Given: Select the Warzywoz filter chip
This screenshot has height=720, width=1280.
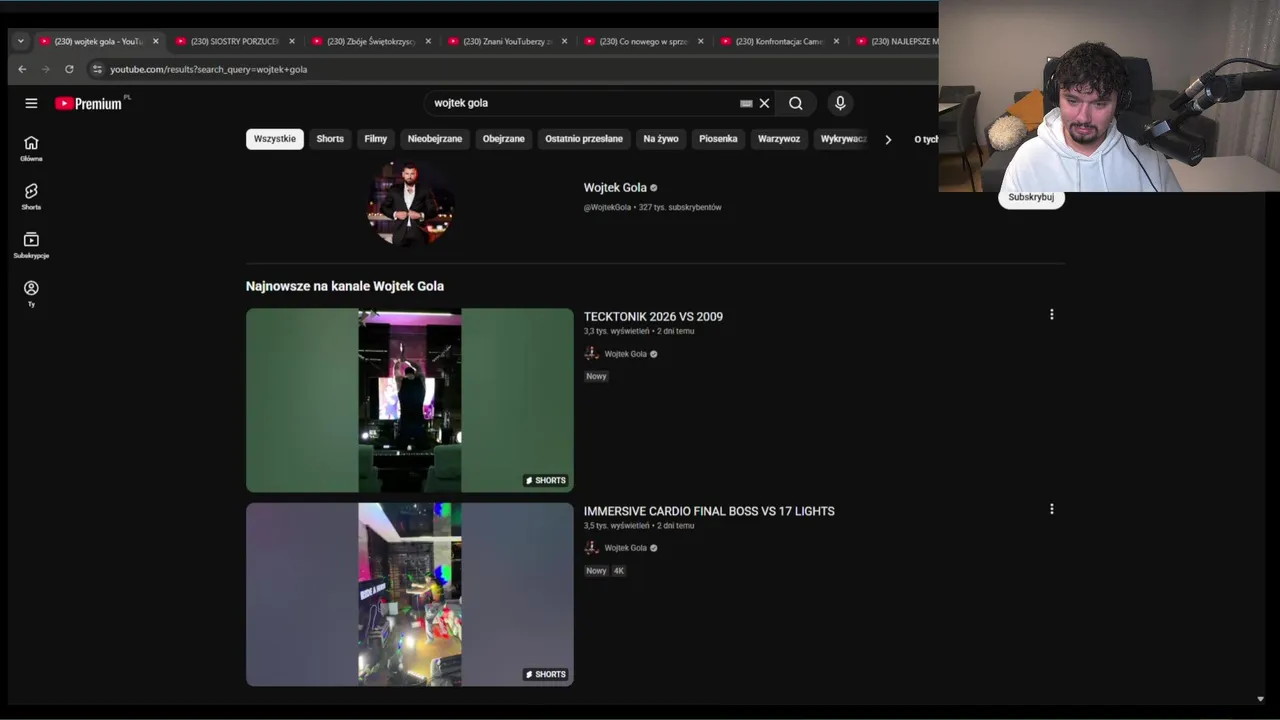Looking at the screenshot, I should [779, 139].
